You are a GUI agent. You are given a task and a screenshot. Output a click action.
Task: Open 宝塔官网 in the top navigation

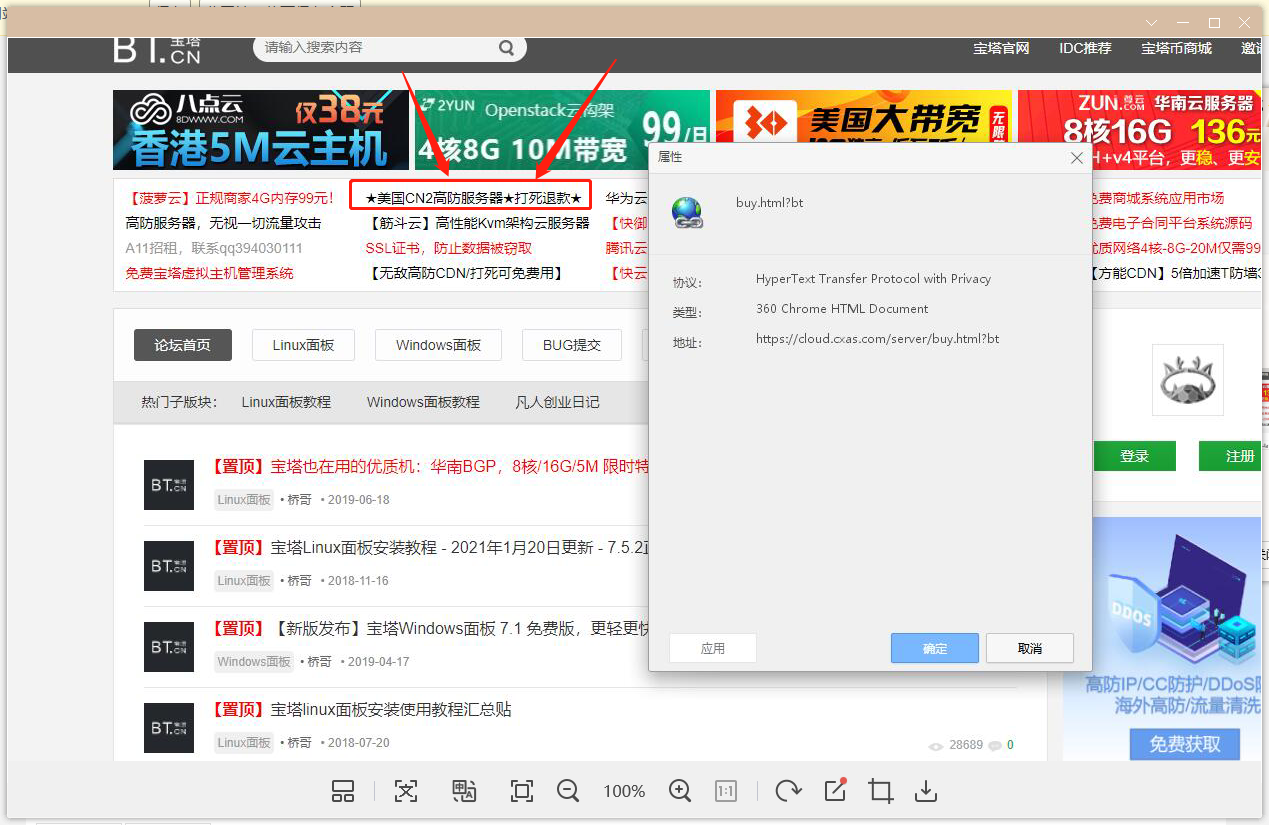[x=1001, y=48]
